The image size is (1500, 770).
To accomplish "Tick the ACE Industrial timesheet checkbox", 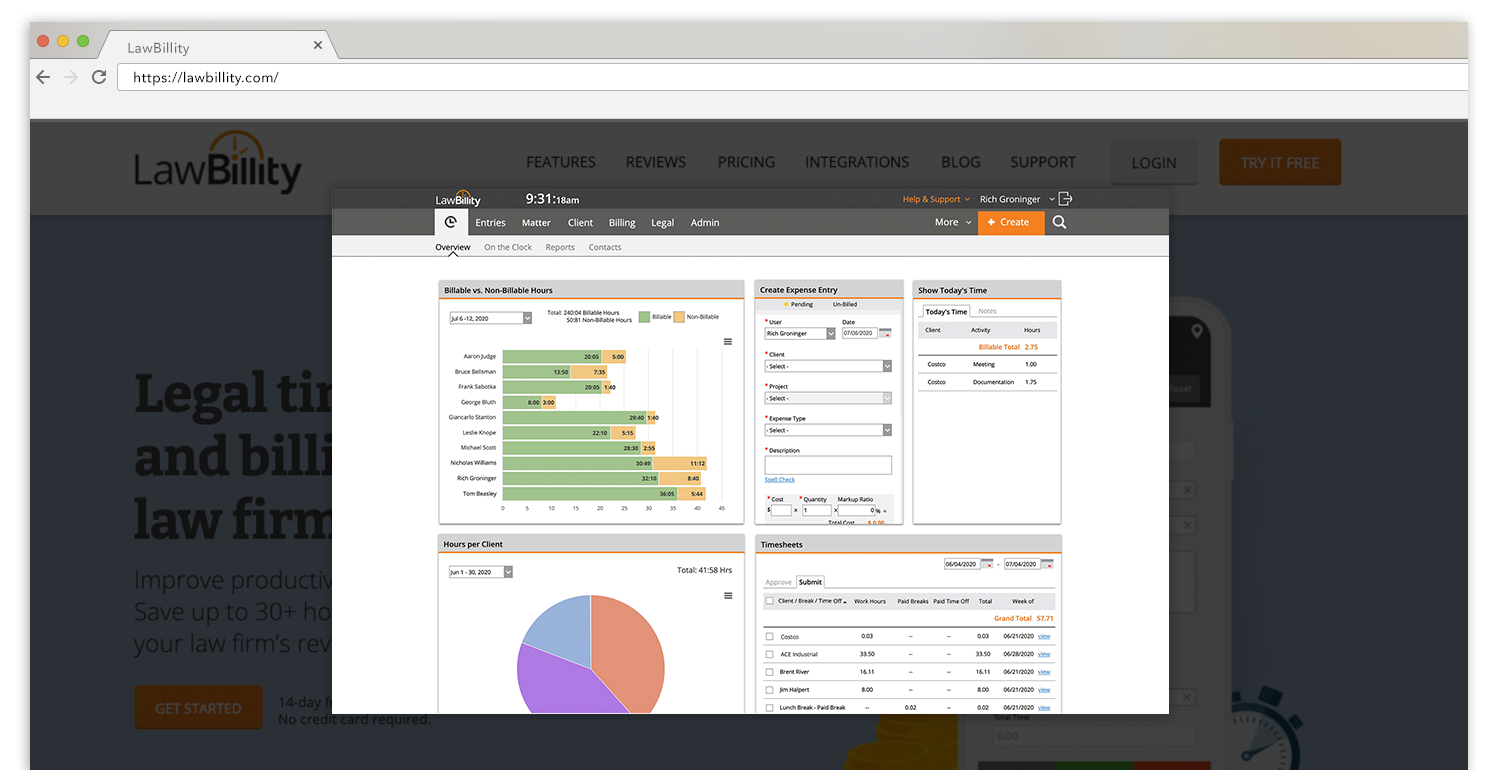I will click(x=769, y=655).
